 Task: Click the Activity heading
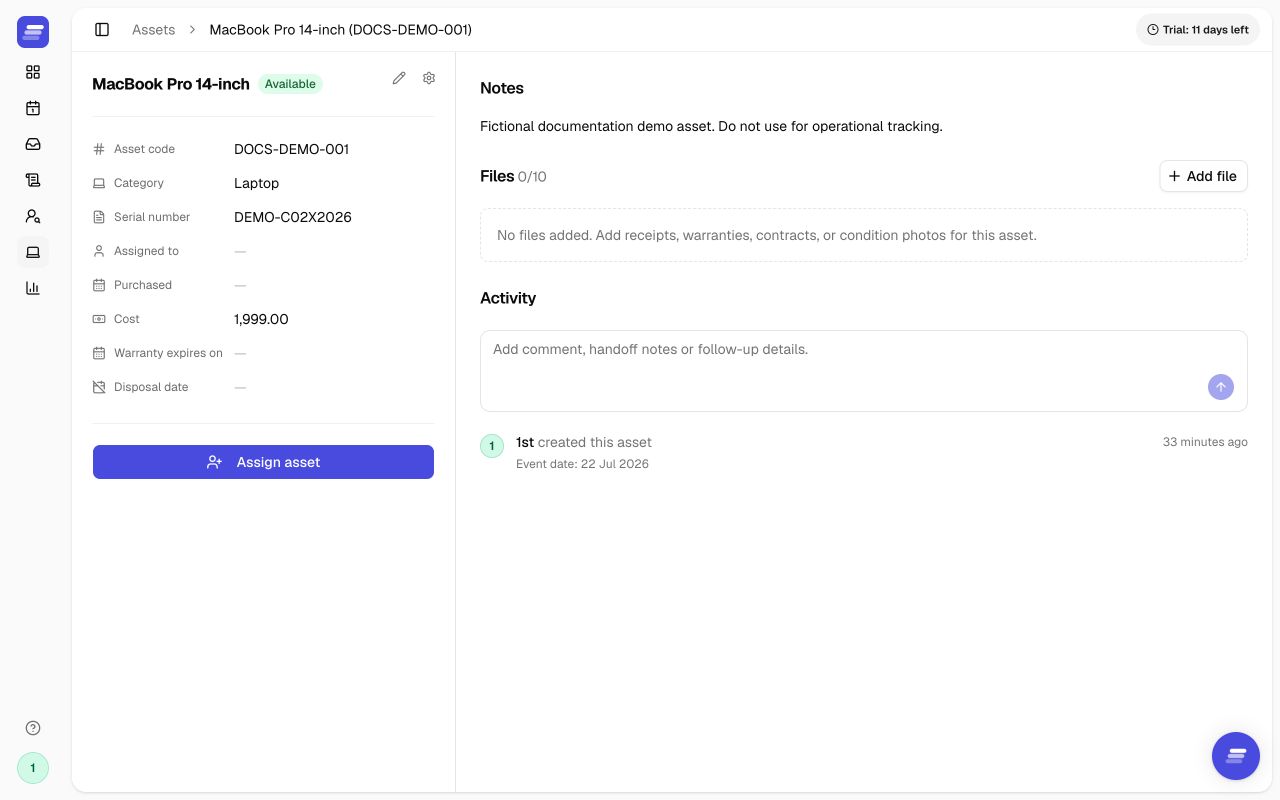(x=508, y=298)
